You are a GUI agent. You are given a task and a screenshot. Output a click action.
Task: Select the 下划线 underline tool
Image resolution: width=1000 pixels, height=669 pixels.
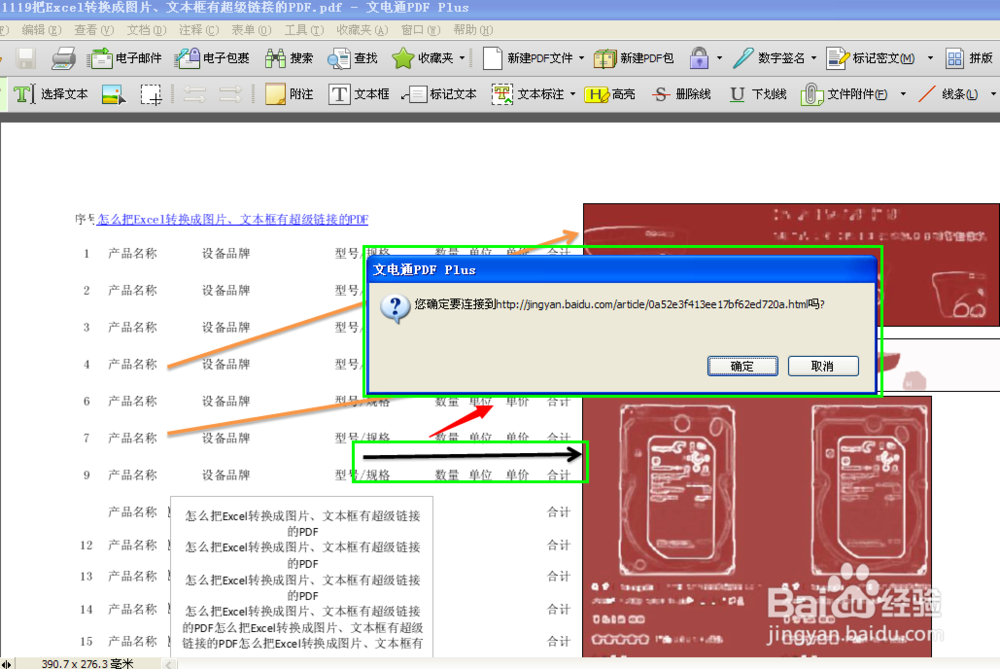click(x=758, y=94)
